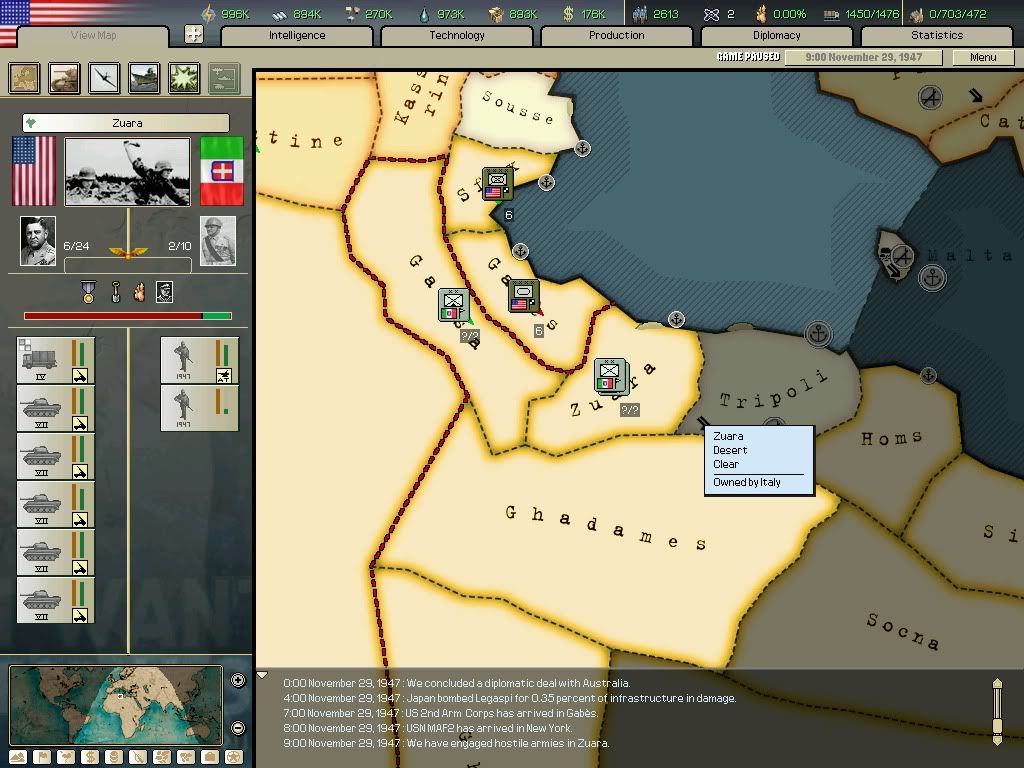Viewport: 1024px width, 768px height.
Task: Click the Zuara province name bar
Action: click(x=126, y=123)
